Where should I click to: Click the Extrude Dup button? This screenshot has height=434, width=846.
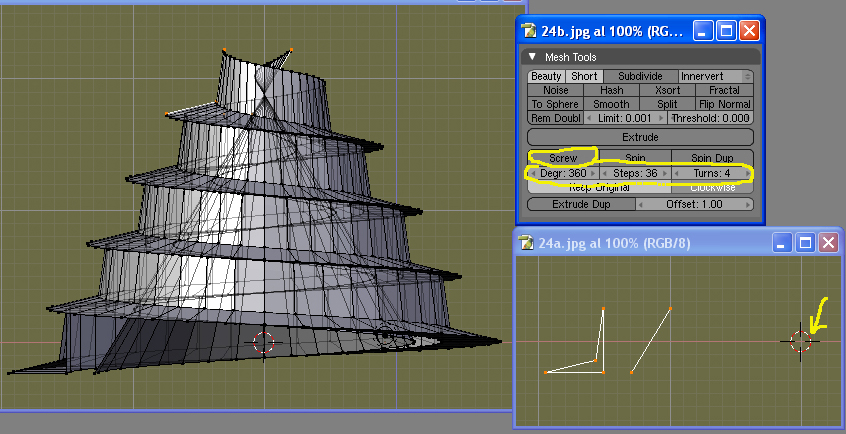coord(581,204)
